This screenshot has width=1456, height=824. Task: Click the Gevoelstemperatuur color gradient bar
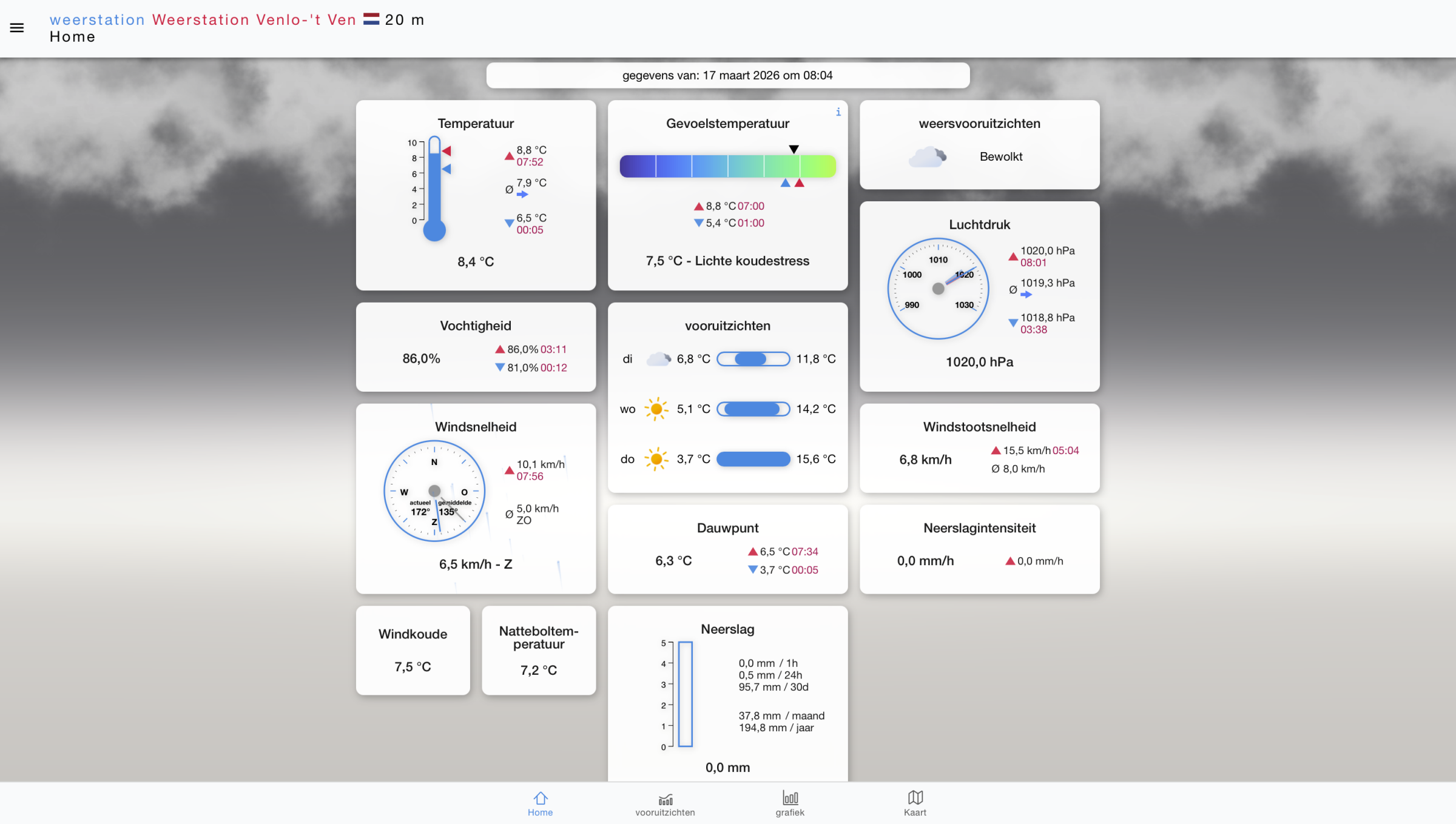727,166
